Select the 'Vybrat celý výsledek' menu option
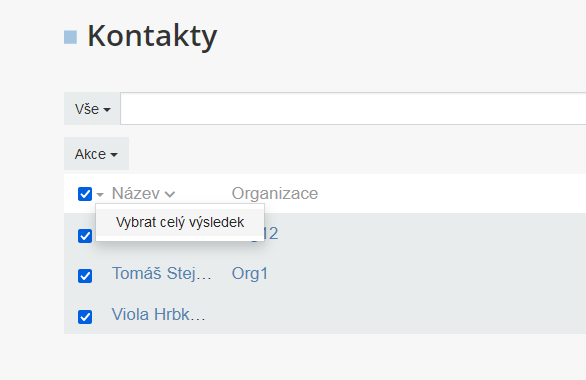Screen dimensions: 586x380 point(180,222)
